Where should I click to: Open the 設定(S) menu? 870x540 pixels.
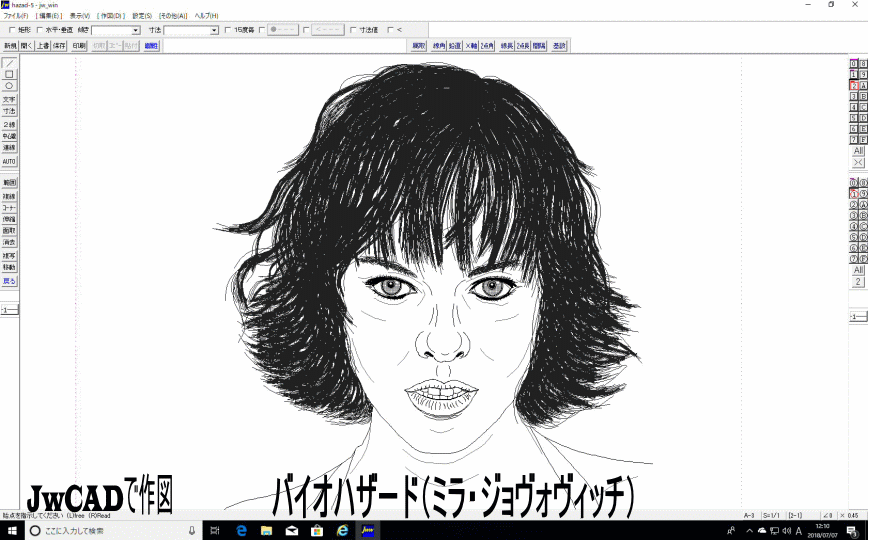click(142, 16)
